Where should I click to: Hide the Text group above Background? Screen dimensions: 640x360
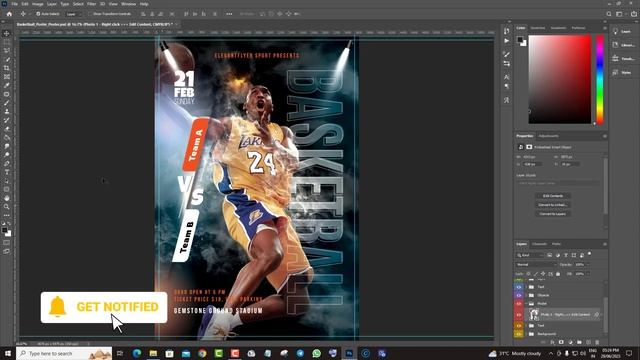click(519, 326)
